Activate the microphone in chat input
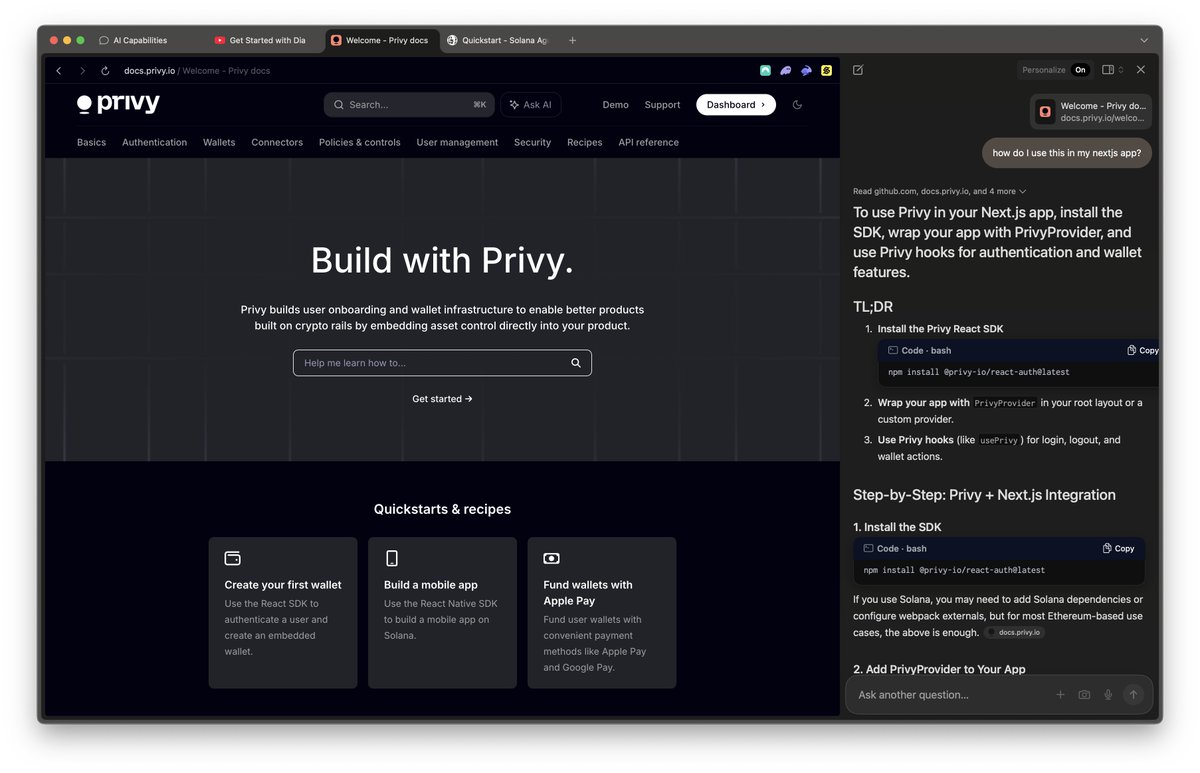Screen dimensions: 1200x773 pyautogui.click(x=1108, y=695)
